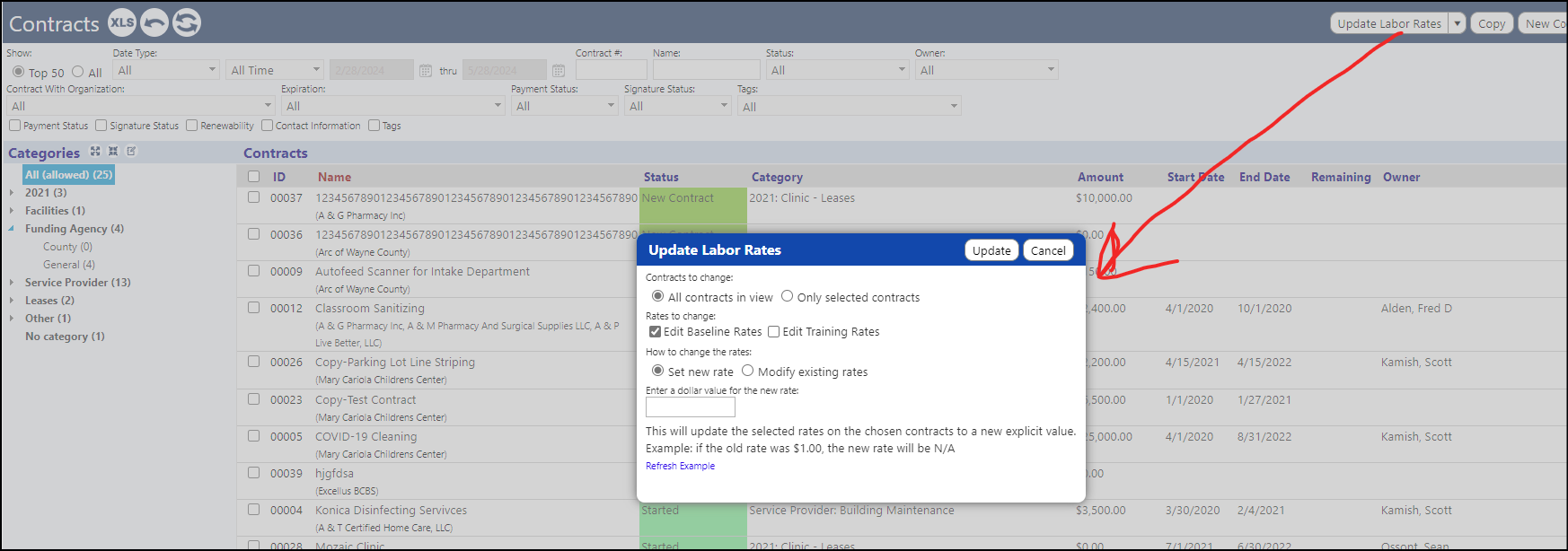This screenshot has width=1568, height=551.
Task: Open calendar picker for the thru date
Action: tap(559, 70)
